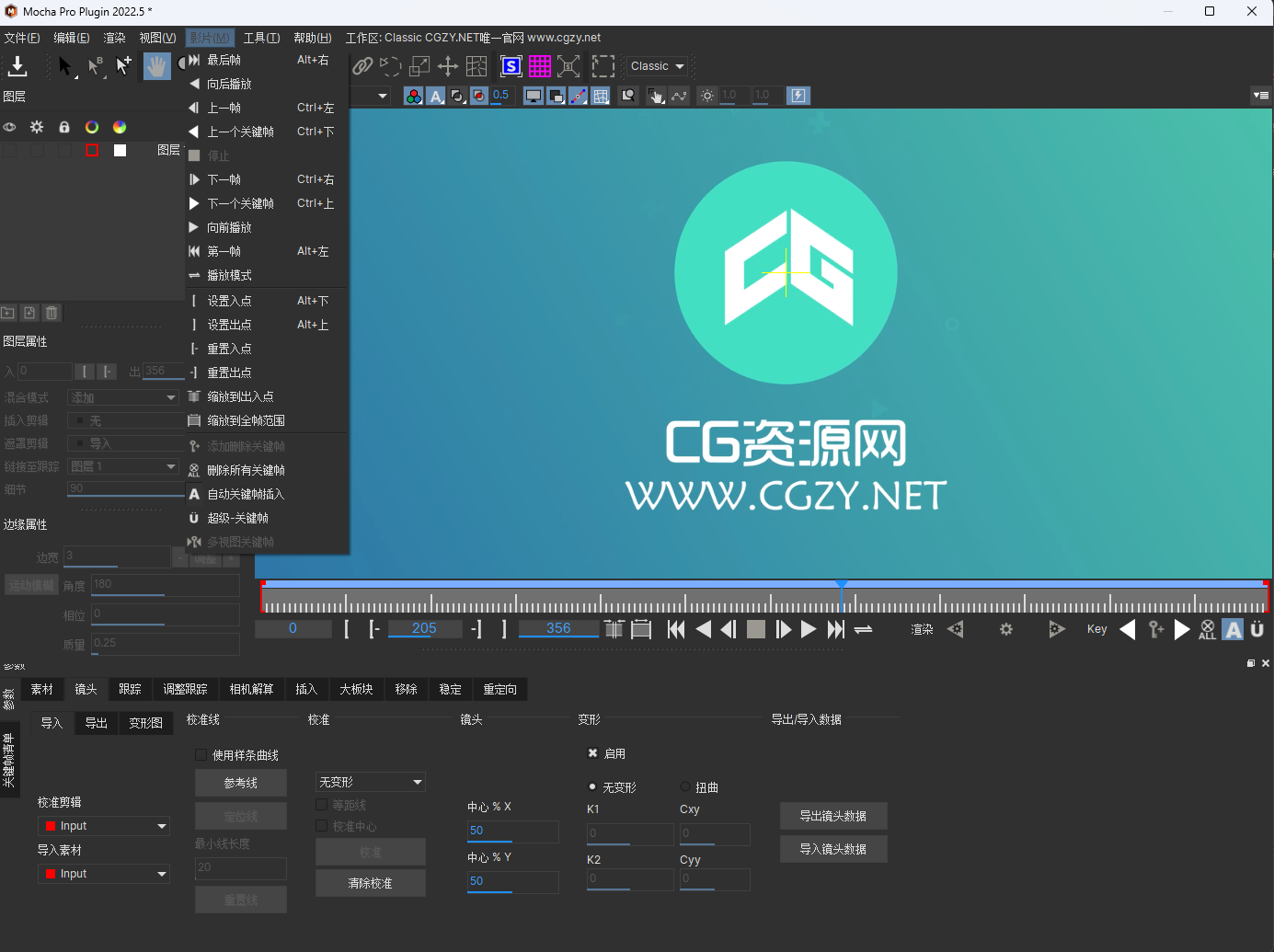Choose 缩放到全帧范围 menu entry

[x=267, y=420]
